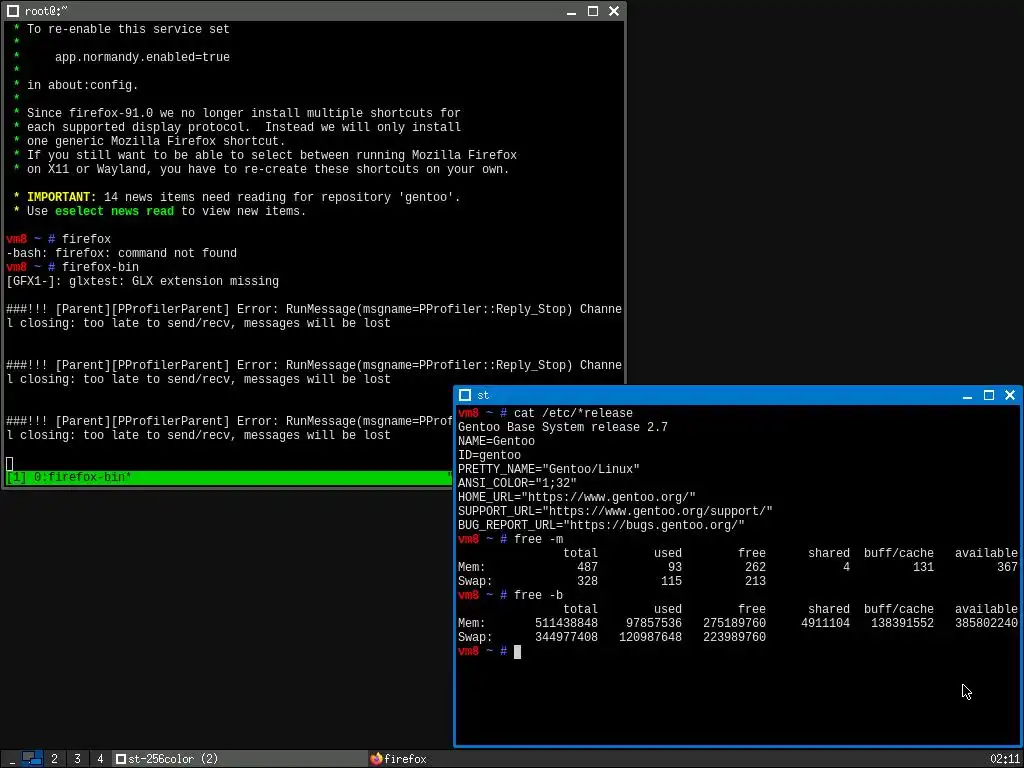The width and height of the screenshot is (1024, 768).
Task: Click the ANSI_COLOR="1;32" line
Action: [x=517, y=483]
